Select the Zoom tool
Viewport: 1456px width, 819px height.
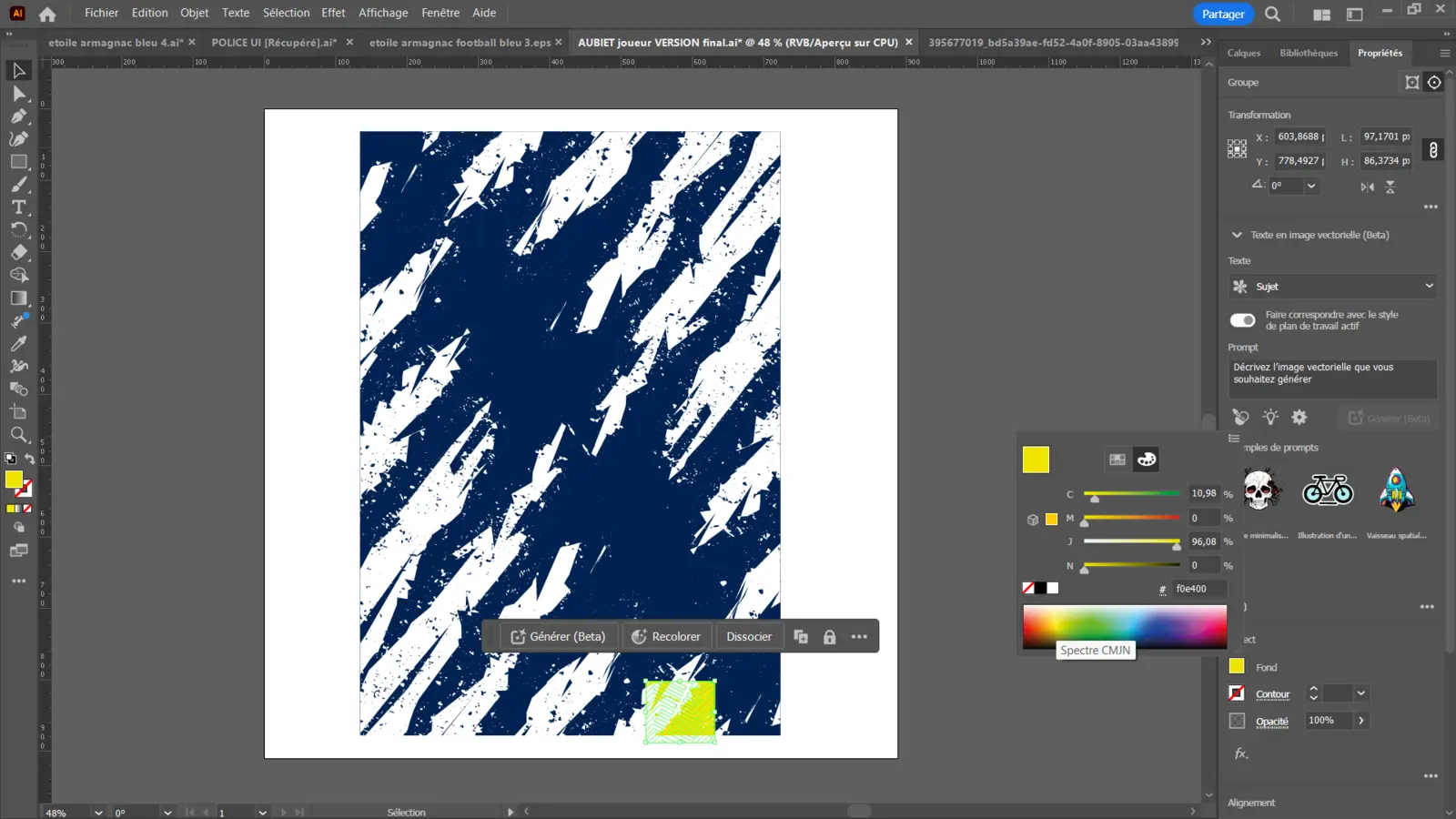19,435
